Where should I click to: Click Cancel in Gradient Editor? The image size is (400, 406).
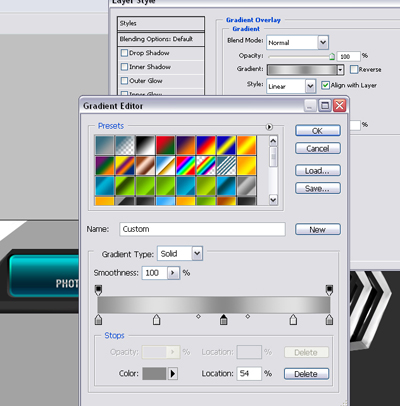click(x=318, y=148)
